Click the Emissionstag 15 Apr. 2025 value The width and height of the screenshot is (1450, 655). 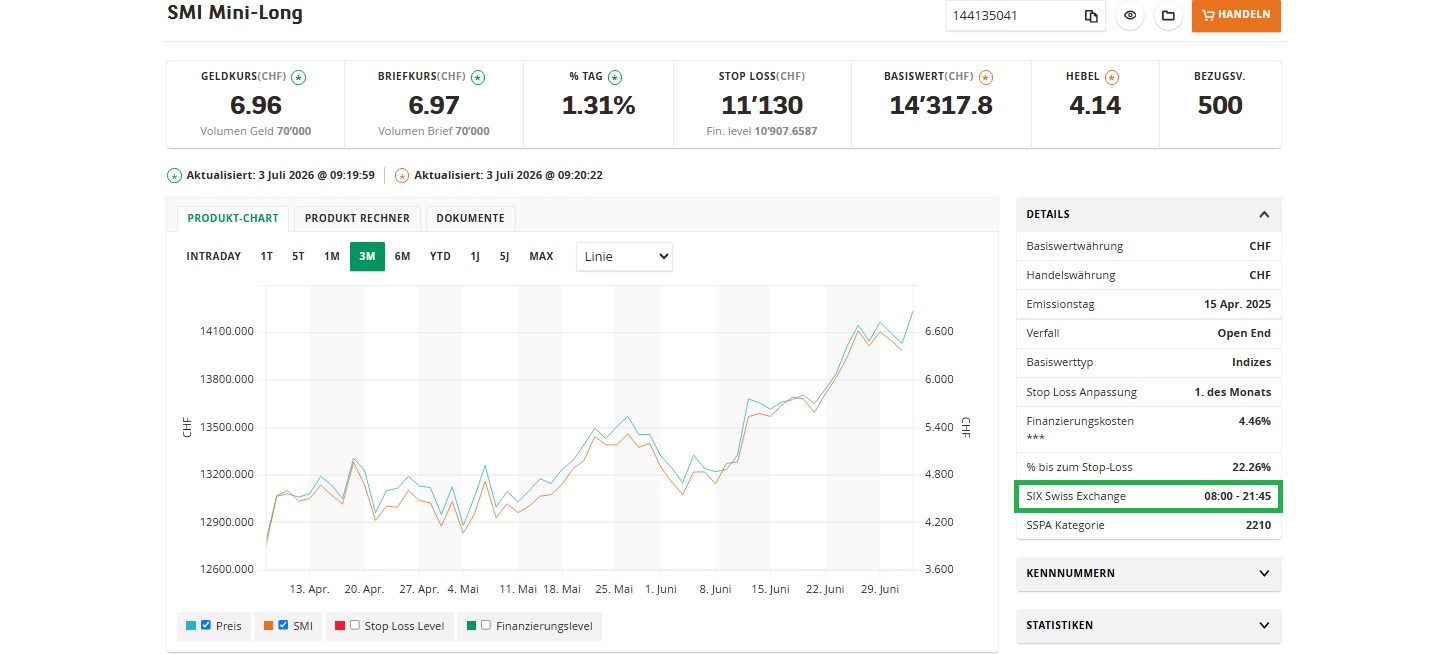[1237, 304]
